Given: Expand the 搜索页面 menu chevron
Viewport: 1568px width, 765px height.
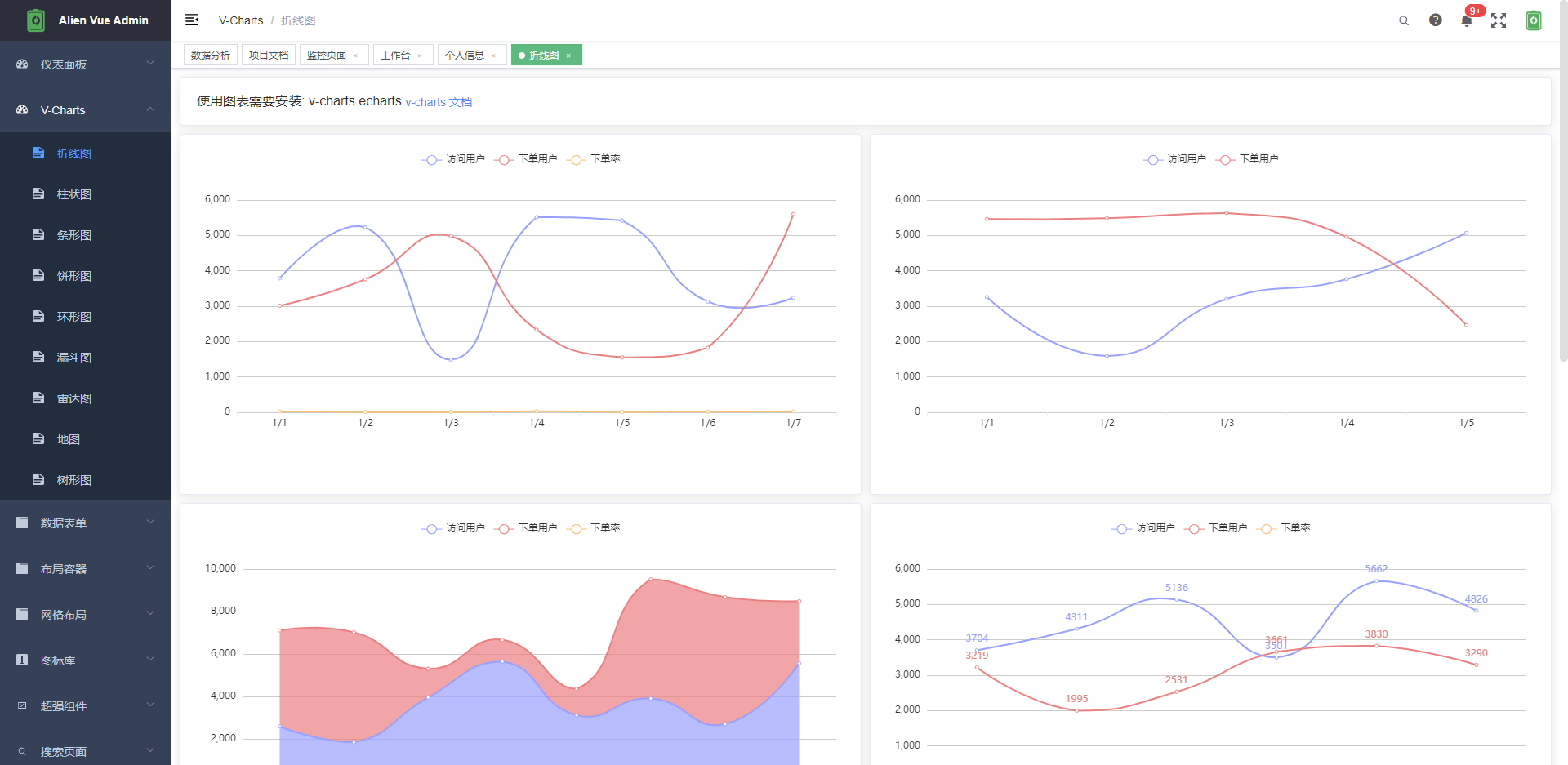Looking at the screenshot, I should pos(150,750).
